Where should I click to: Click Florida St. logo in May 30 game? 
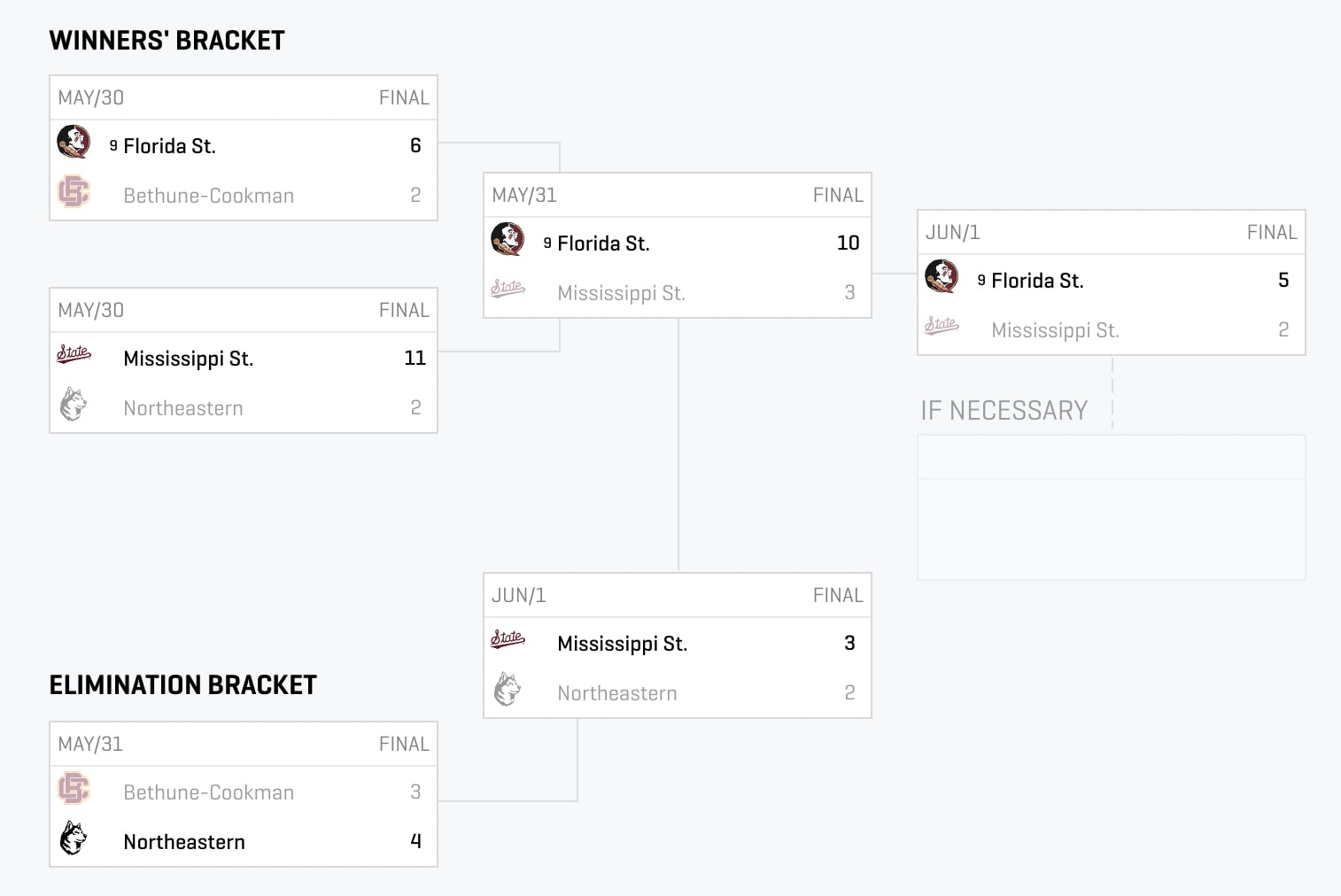(x=74, y=142)
